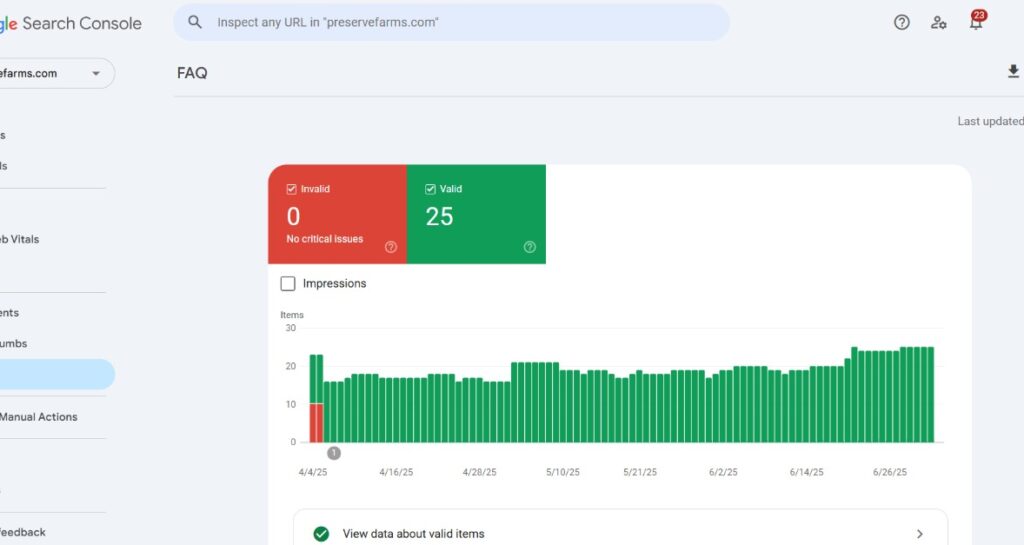The height and width of the screenshot is (545, 1024).
Task: Click the 5/10/25 axis date label
Action: (563, 472)
